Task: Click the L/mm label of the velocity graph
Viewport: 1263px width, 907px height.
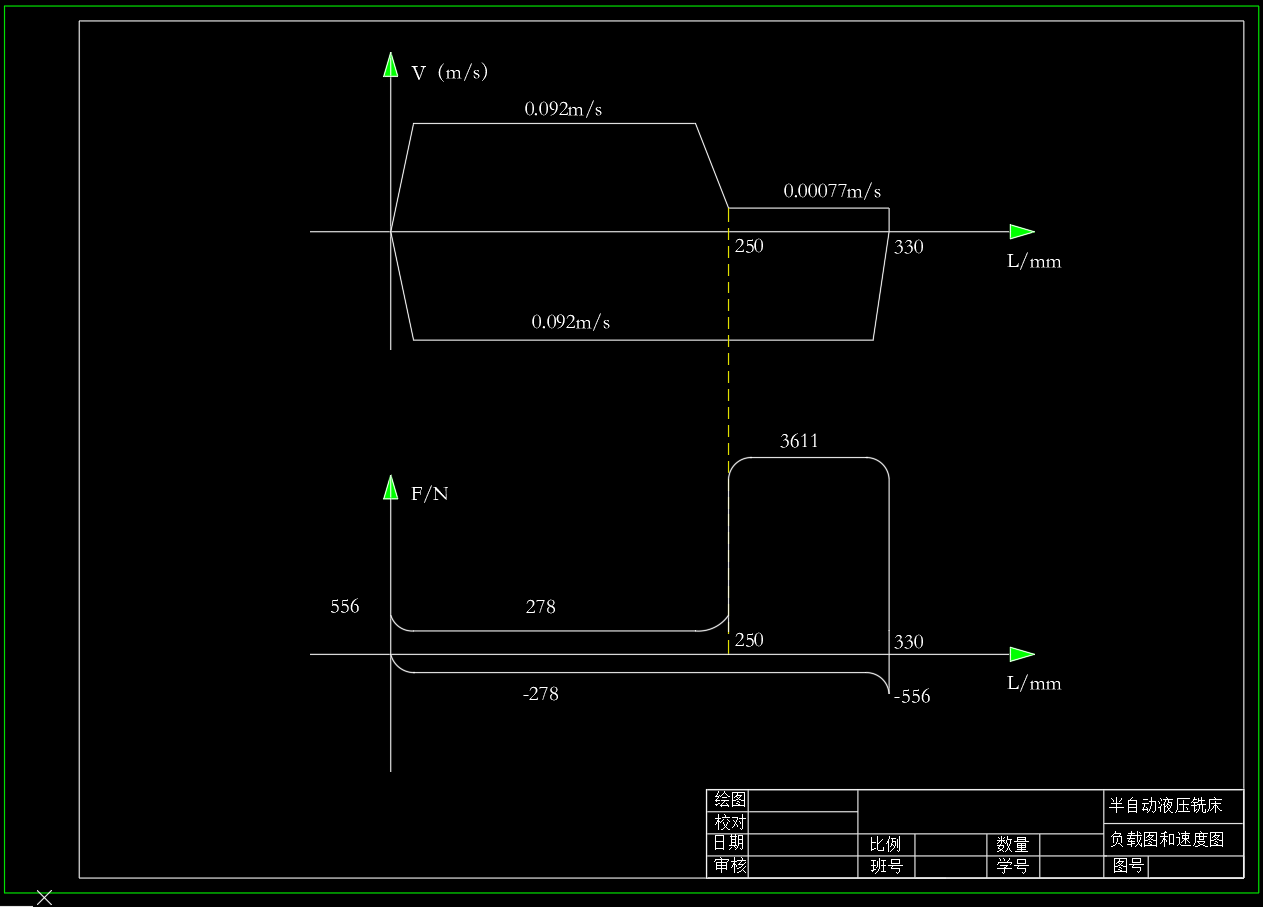Action: pos(1034,262)
